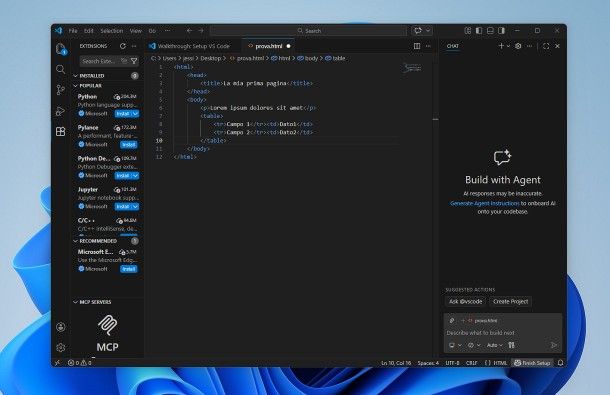Viewport: 610px width, 395px height.
Task: Open chat session target dropdown in chat input
Action: (455, 345)
